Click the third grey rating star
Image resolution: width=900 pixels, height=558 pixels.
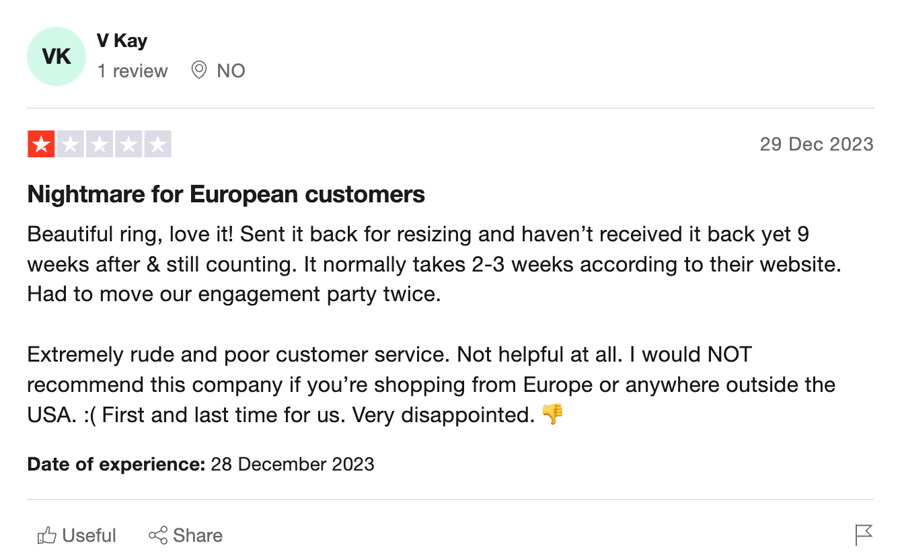[x=99, y=144]
